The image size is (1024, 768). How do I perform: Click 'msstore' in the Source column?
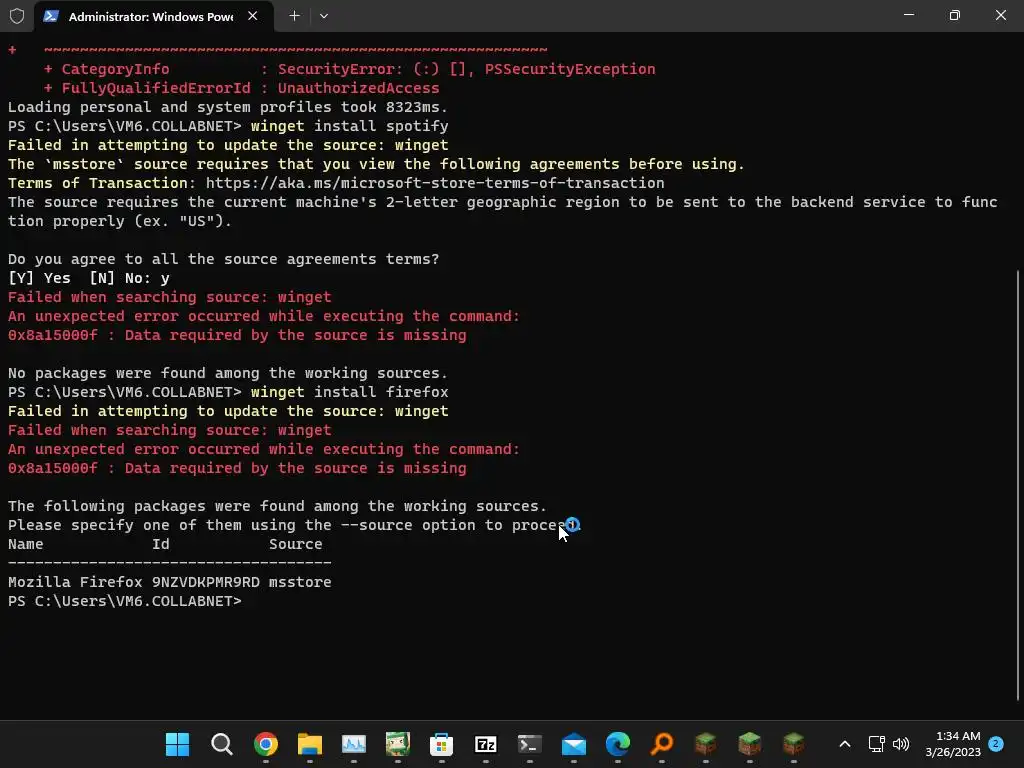click(300, 582)
